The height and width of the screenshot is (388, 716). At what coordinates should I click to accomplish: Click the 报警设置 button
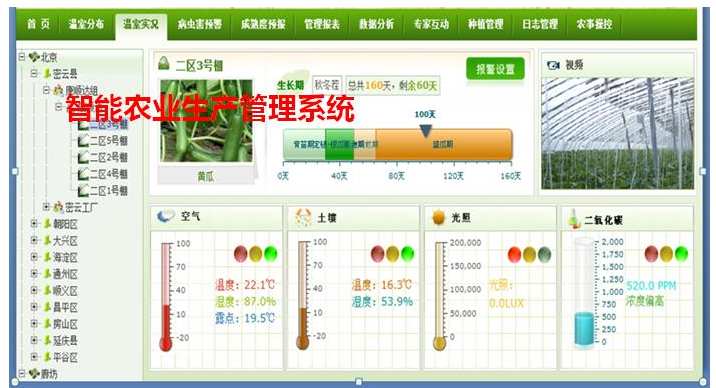click(495, 69)
